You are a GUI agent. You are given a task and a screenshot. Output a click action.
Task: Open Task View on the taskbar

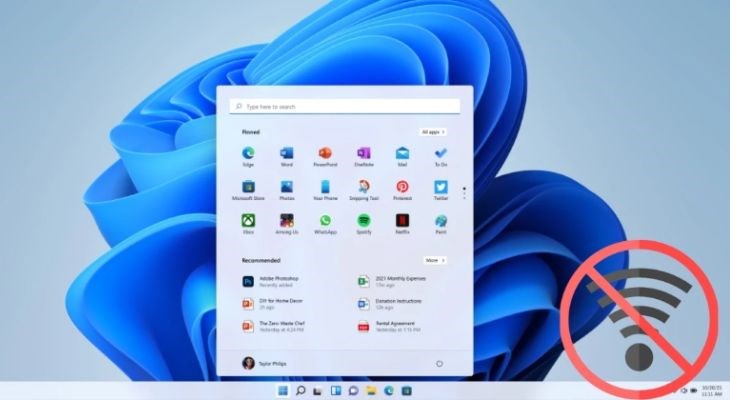click(318, 391)
